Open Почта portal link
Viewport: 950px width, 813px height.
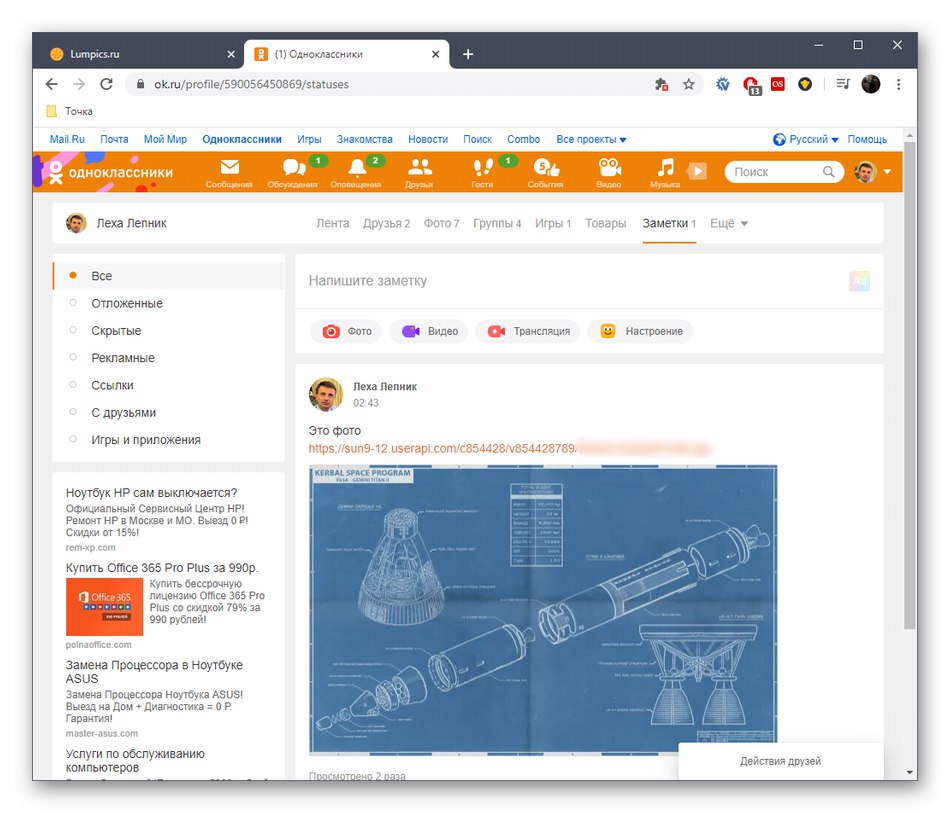(115, 139)
